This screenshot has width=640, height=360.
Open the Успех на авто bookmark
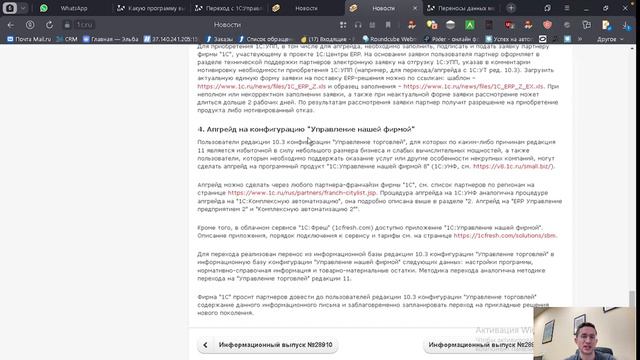(x=509, y=39)
